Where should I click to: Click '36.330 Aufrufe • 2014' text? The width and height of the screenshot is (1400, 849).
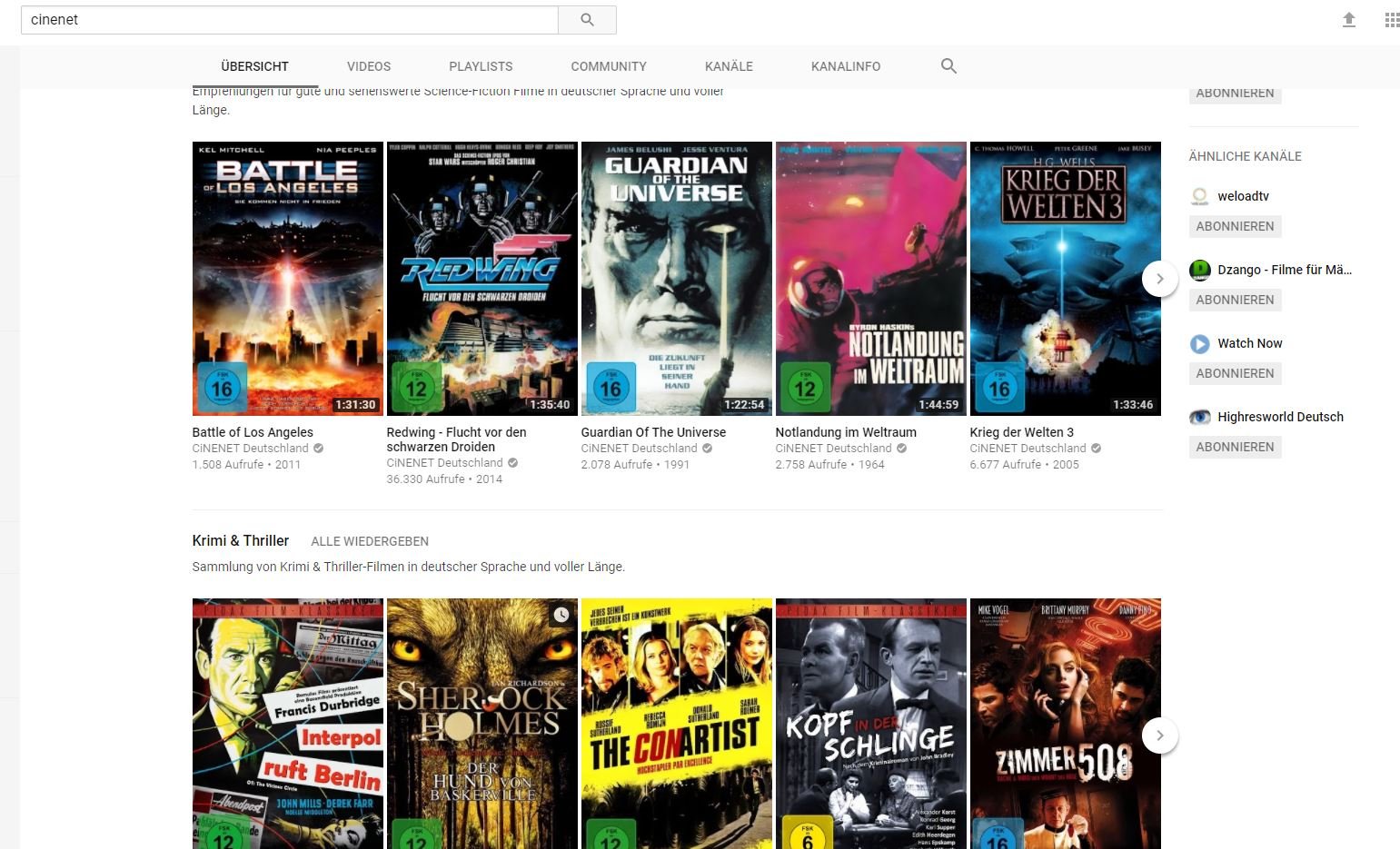click(444, 479)
